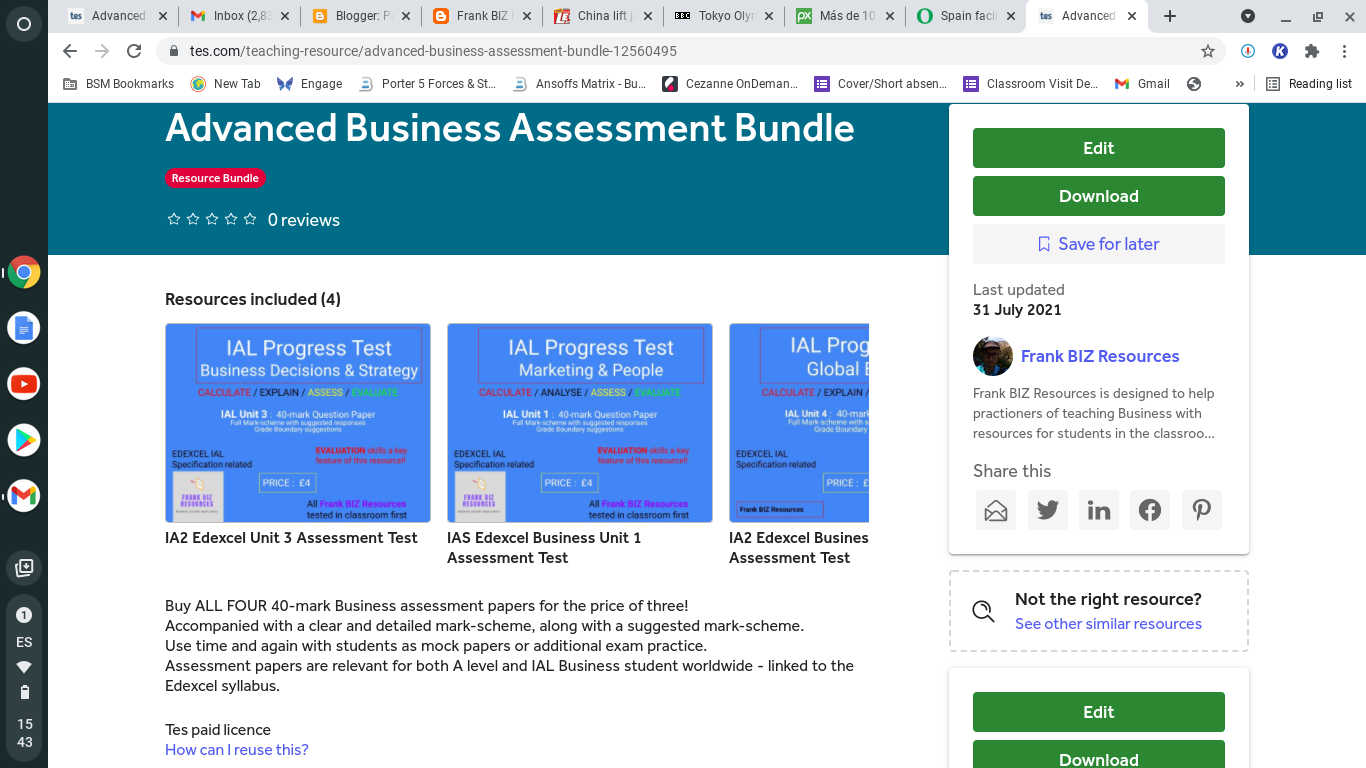The height and width of the screenshot is (768, 1366).
Task: Close the Más de 10 tab
Action: (x=889, y=16)
